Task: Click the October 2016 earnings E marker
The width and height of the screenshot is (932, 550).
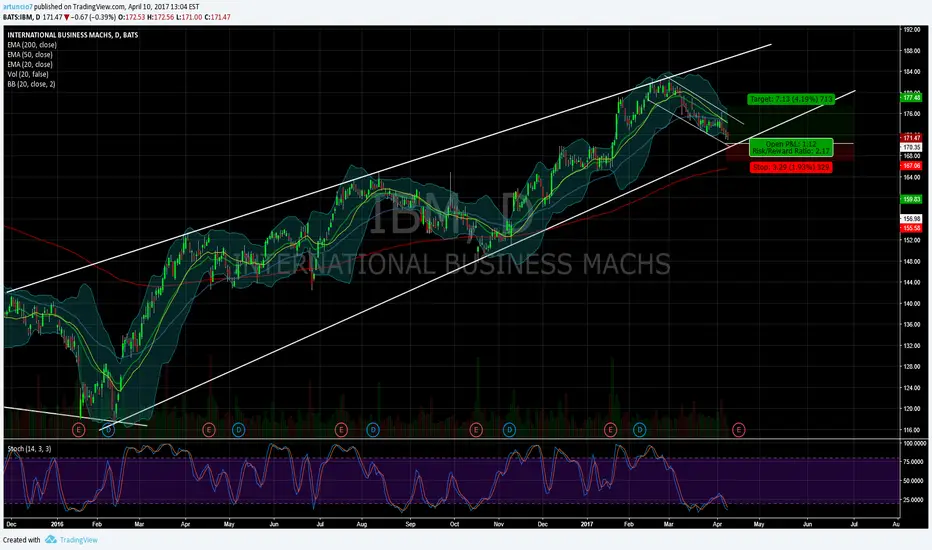Action: pos(476,429)
